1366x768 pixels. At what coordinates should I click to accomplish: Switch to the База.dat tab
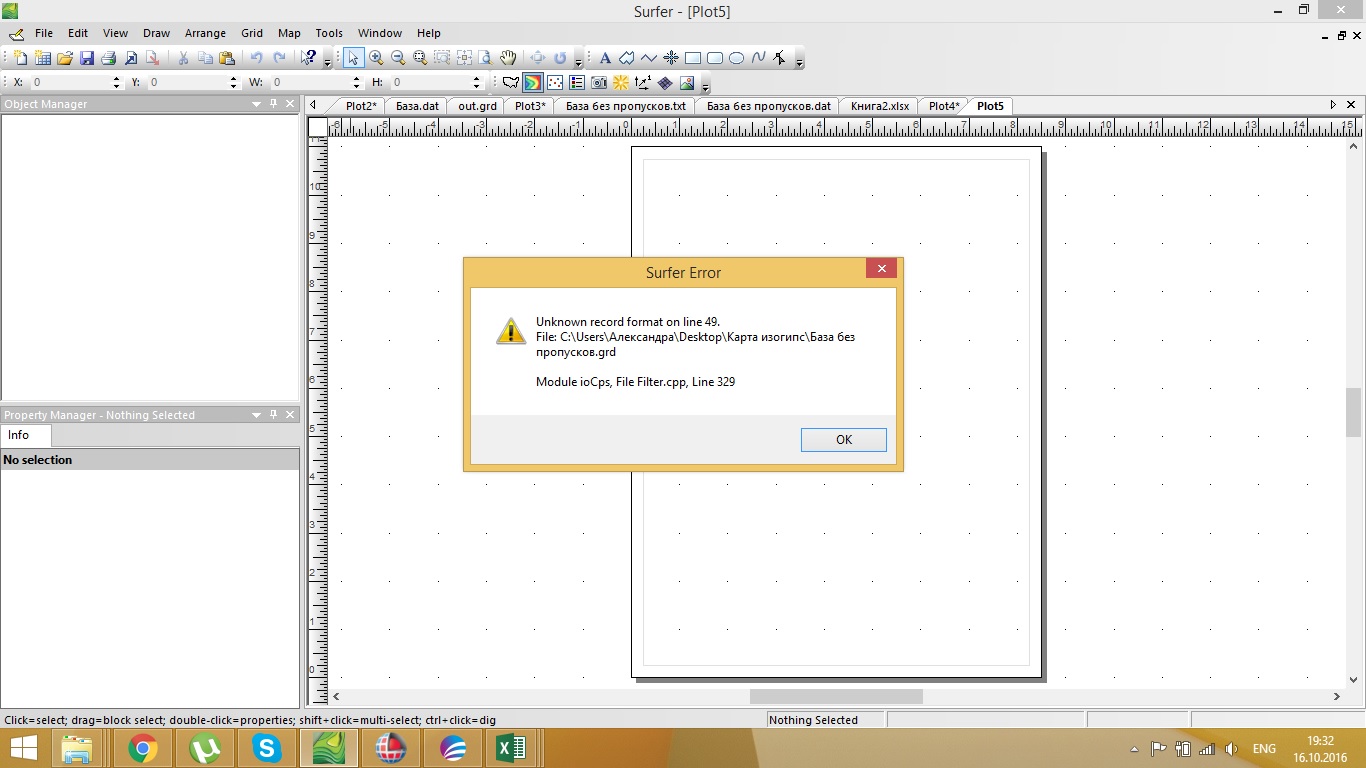tap(417, 106)
